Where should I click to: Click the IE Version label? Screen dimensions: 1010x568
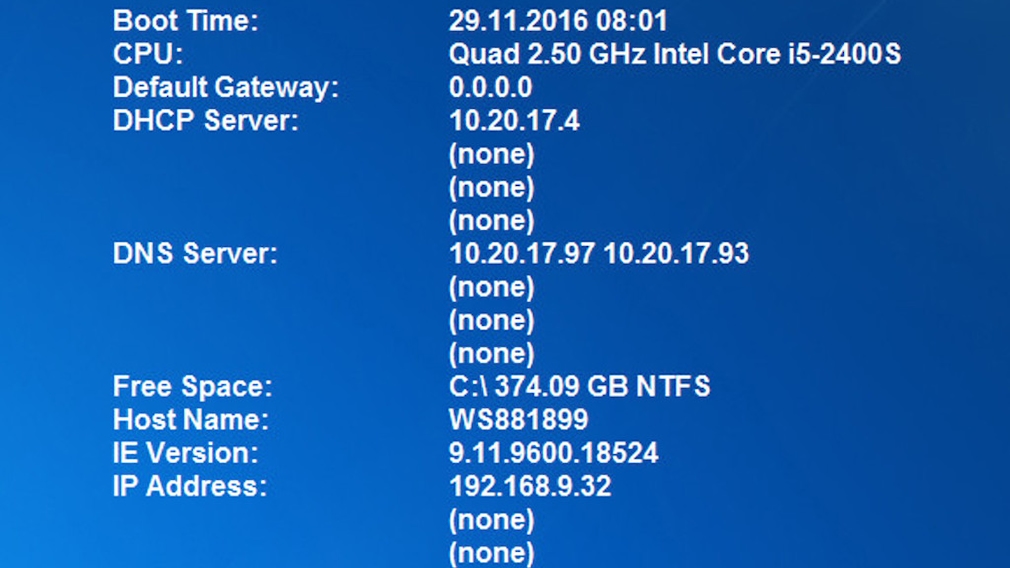click(x=186, y=453)
